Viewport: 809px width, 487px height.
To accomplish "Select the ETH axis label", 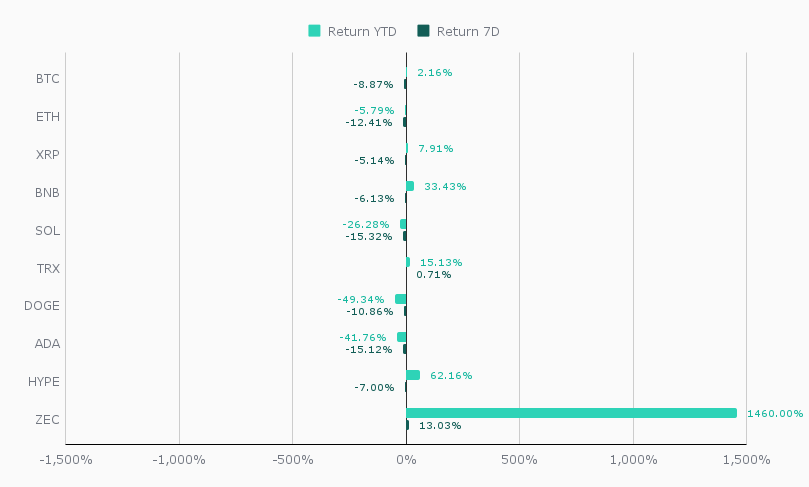I will (x=48, y=117).
